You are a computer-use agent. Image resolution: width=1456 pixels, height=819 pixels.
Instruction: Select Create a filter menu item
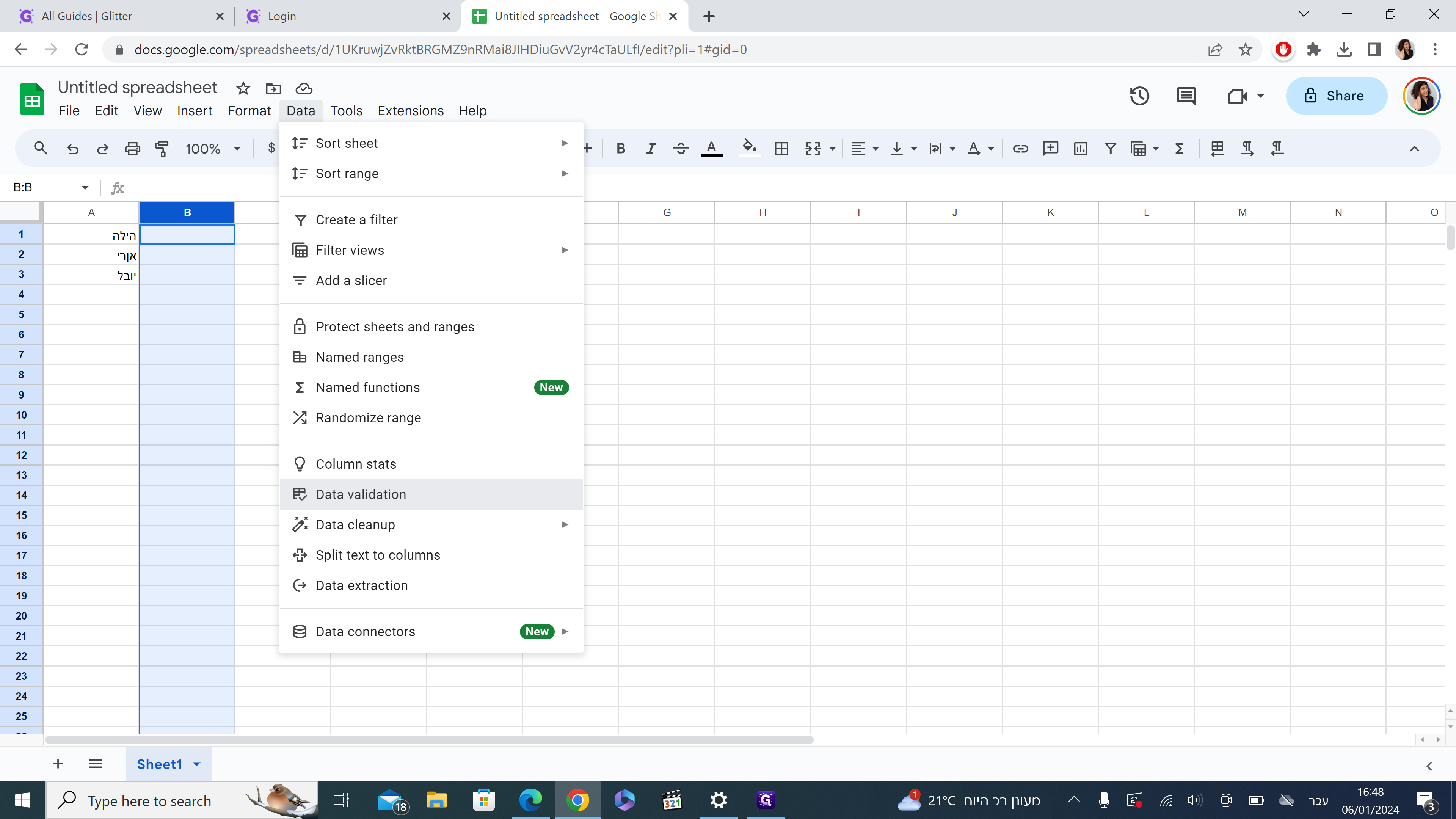pos(431,220)
